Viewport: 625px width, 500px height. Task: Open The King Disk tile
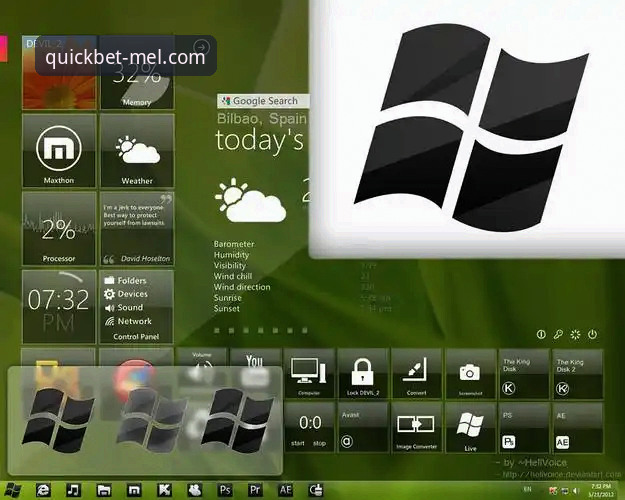click(x=524, y=374)
